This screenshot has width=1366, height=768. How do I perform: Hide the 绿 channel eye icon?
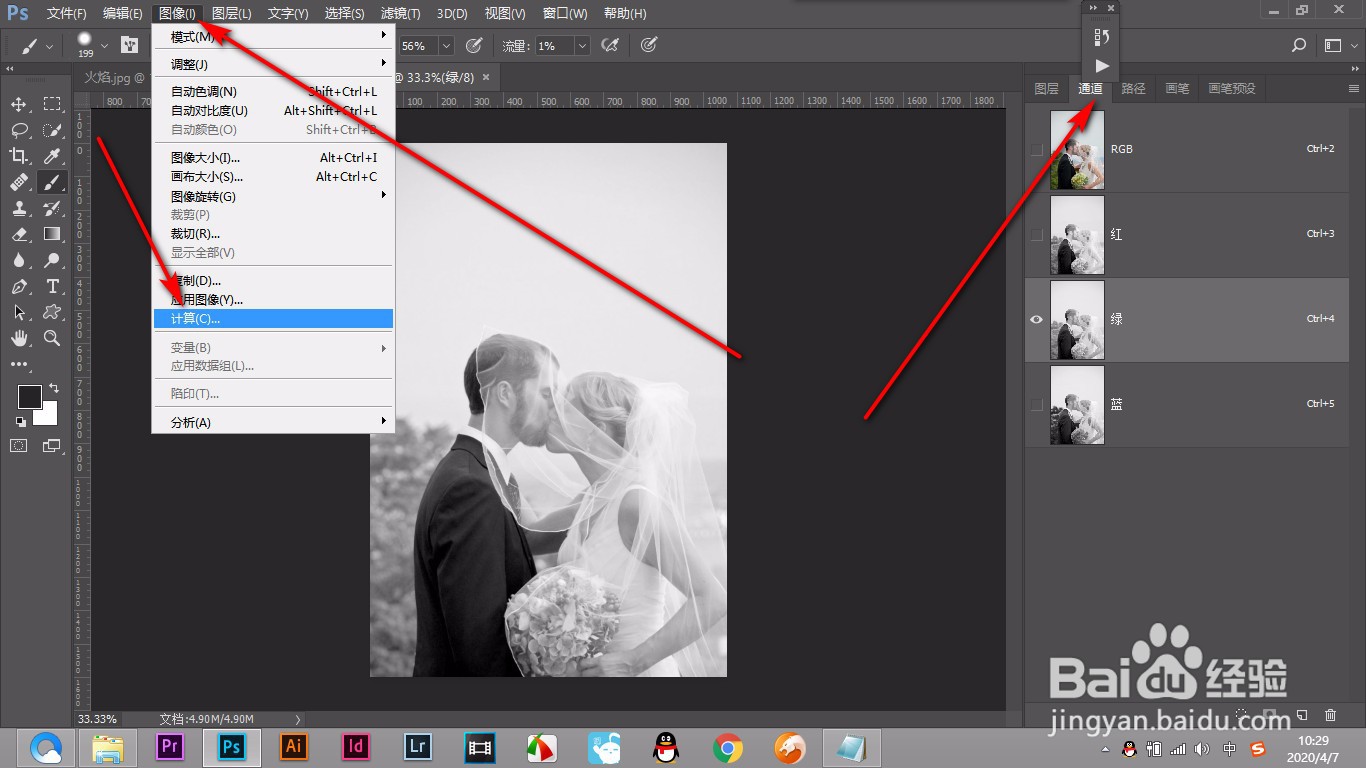[1037, 320]
